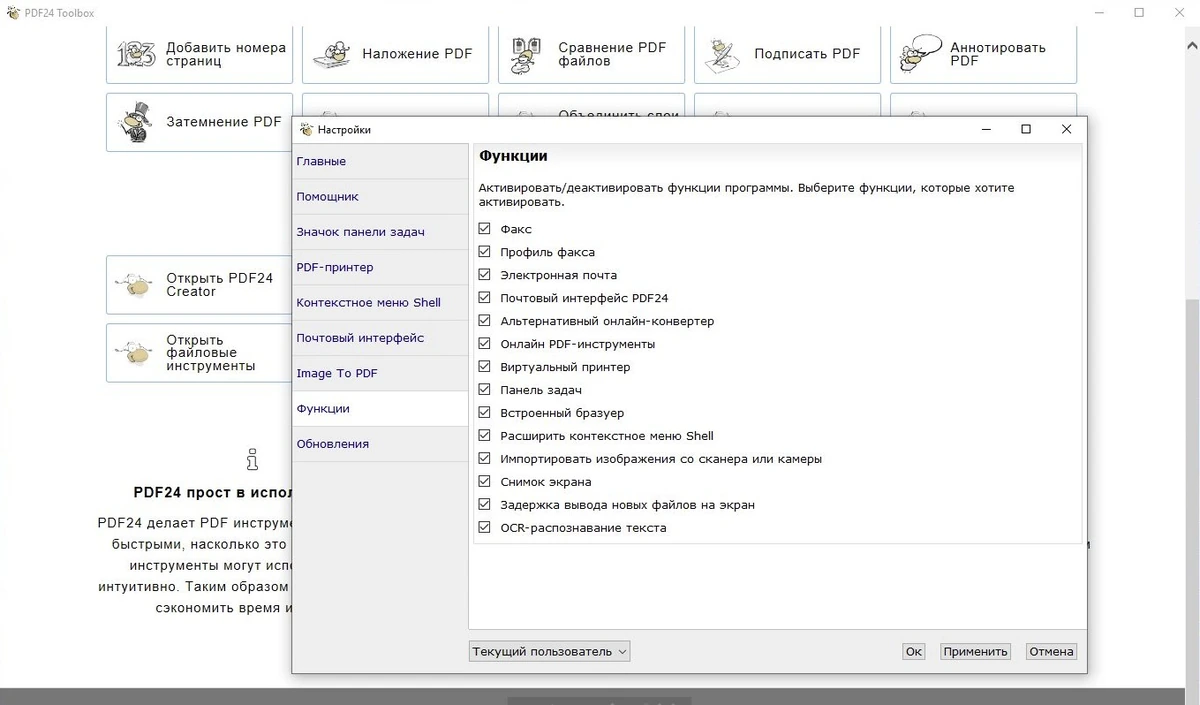Viewport: 1200px width, 705px height.
Task: Switch to Почтовый интерфейс section
Action: [380, 338]
